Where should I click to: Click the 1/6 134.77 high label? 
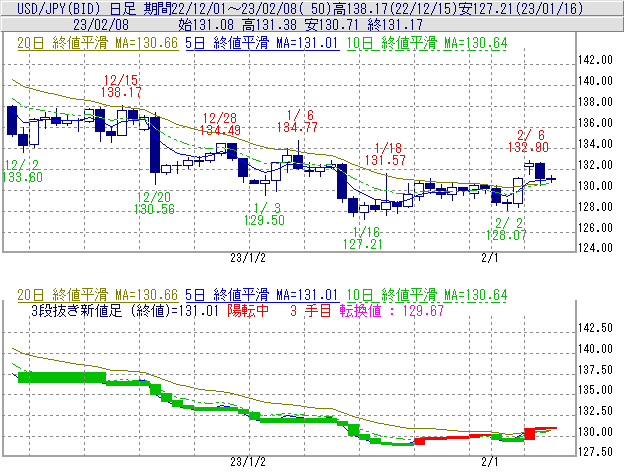pos(297,121)
